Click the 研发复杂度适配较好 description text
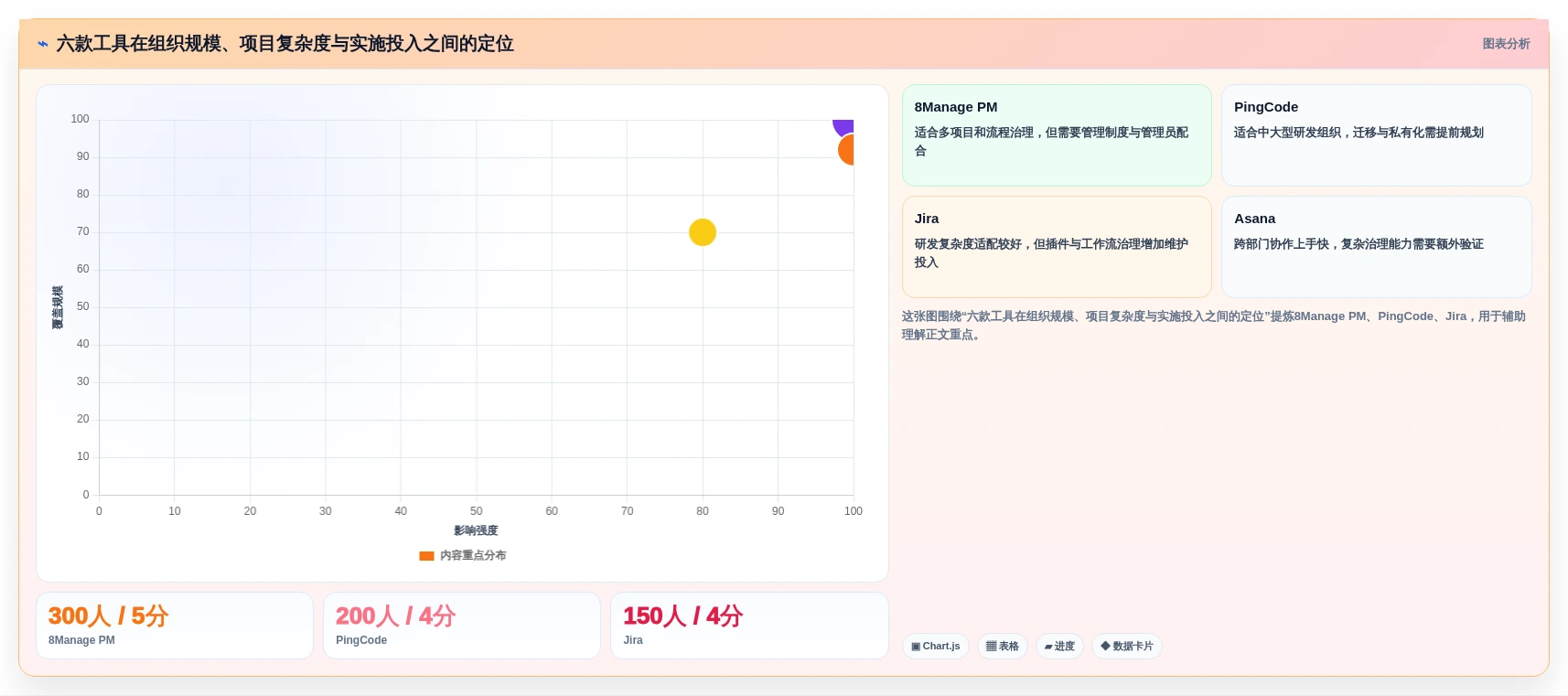 pyautogui.click(x=1051, y=253)
